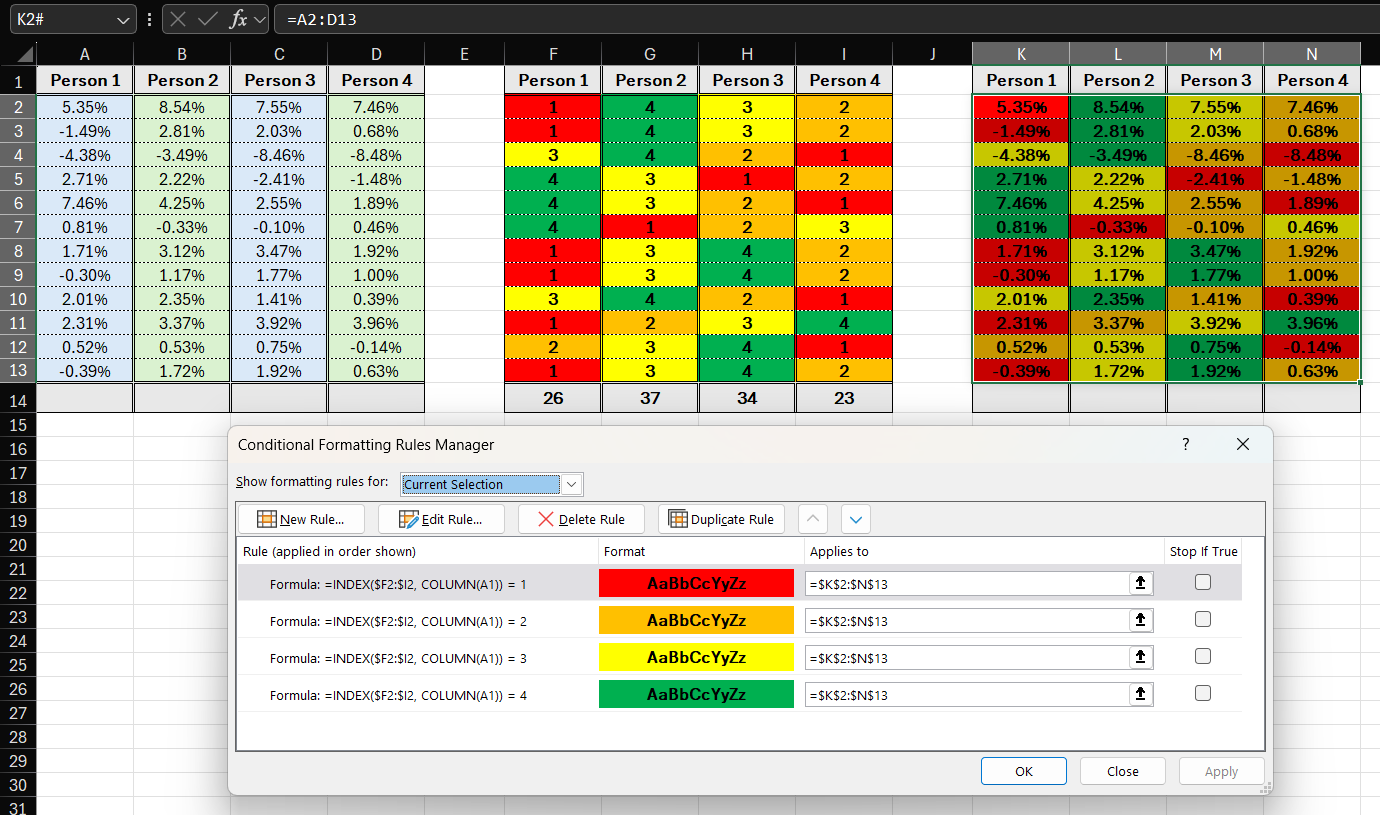Duplicate the selected rule
The image size is (1380, 815).
(721, 519)
